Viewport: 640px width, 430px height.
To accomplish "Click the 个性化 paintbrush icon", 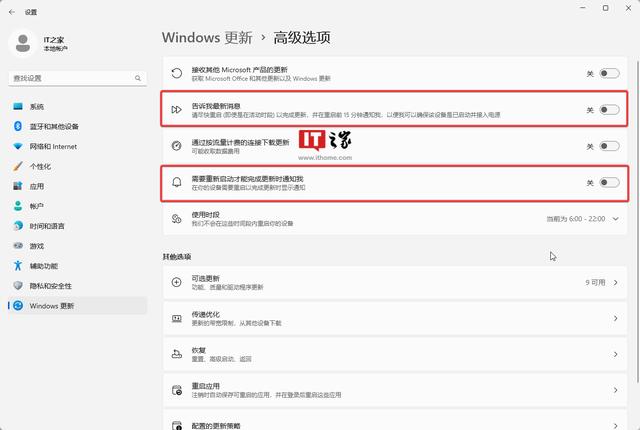I will pos(18,166).
